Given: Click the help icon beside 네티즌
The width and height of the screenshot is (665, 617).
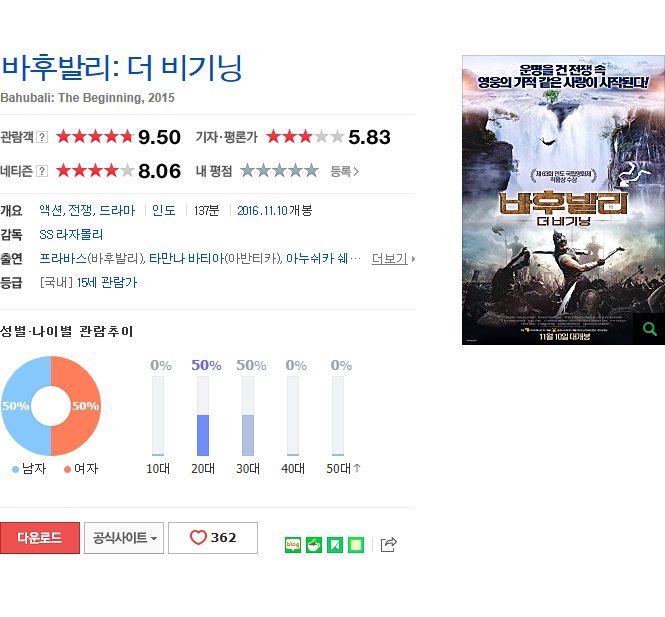Looking at the screenshot, I should 42,171.
